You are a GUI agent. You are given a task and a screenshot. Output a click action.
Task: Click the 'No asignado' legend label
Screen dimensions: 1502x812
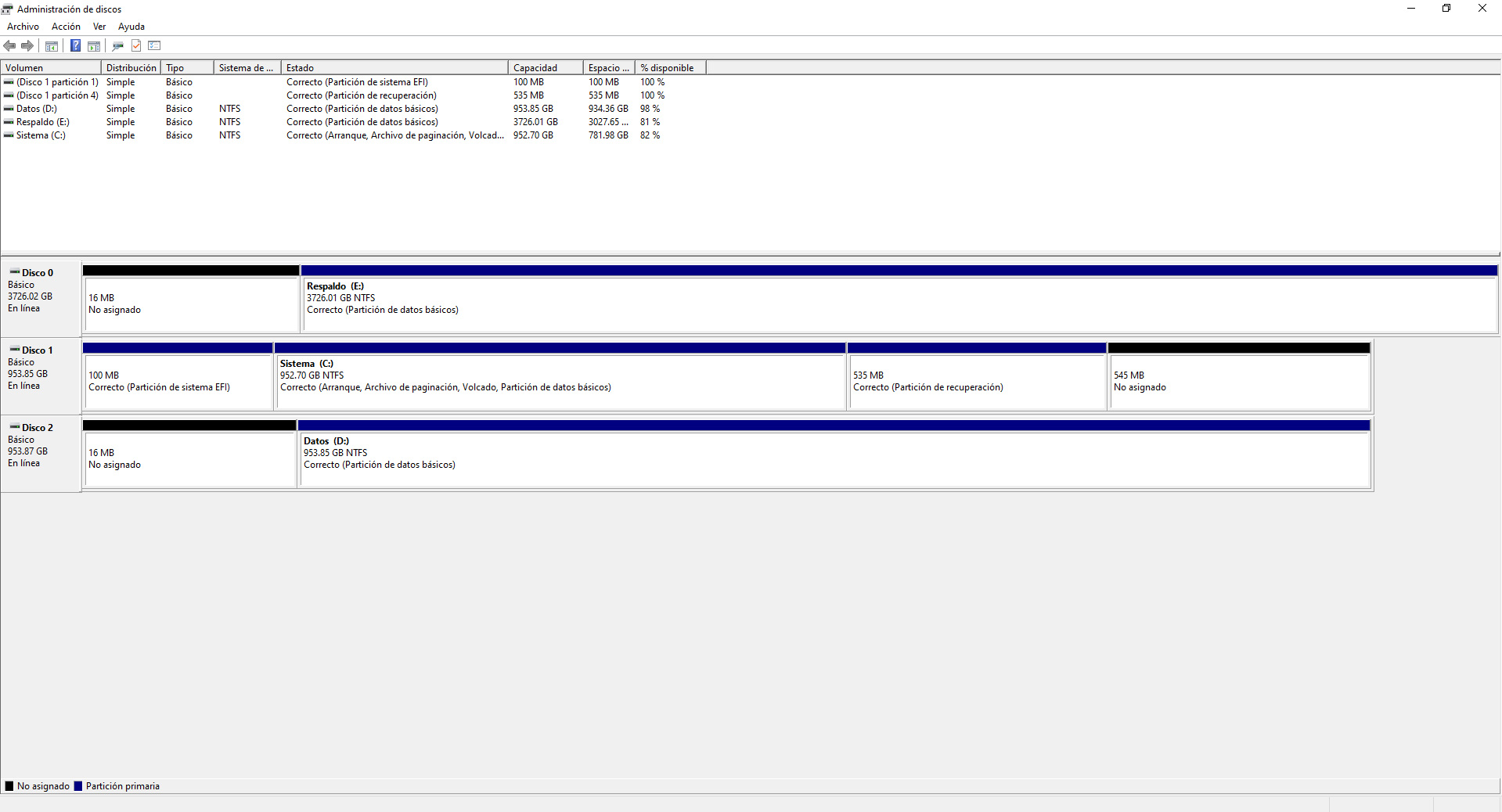pyautogui.click(x=43, y=786)
